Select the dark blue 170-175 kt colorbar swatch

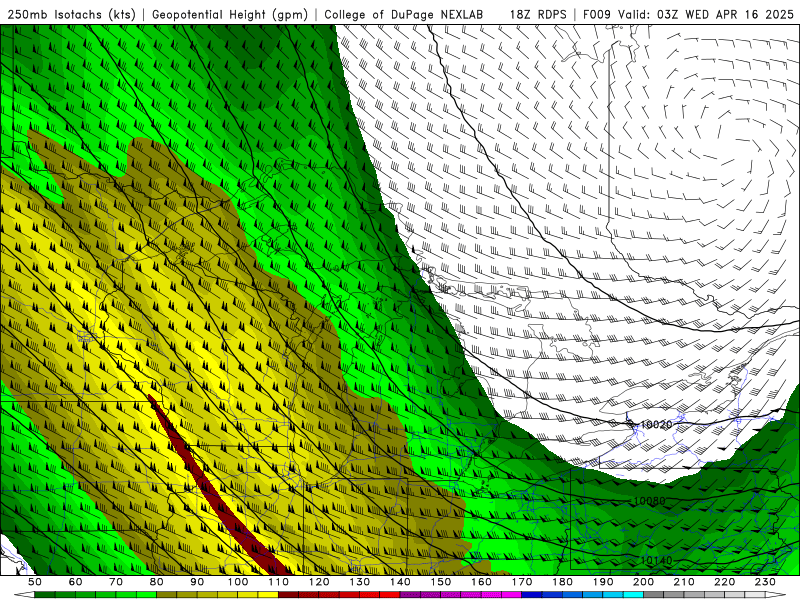point(532,595)
